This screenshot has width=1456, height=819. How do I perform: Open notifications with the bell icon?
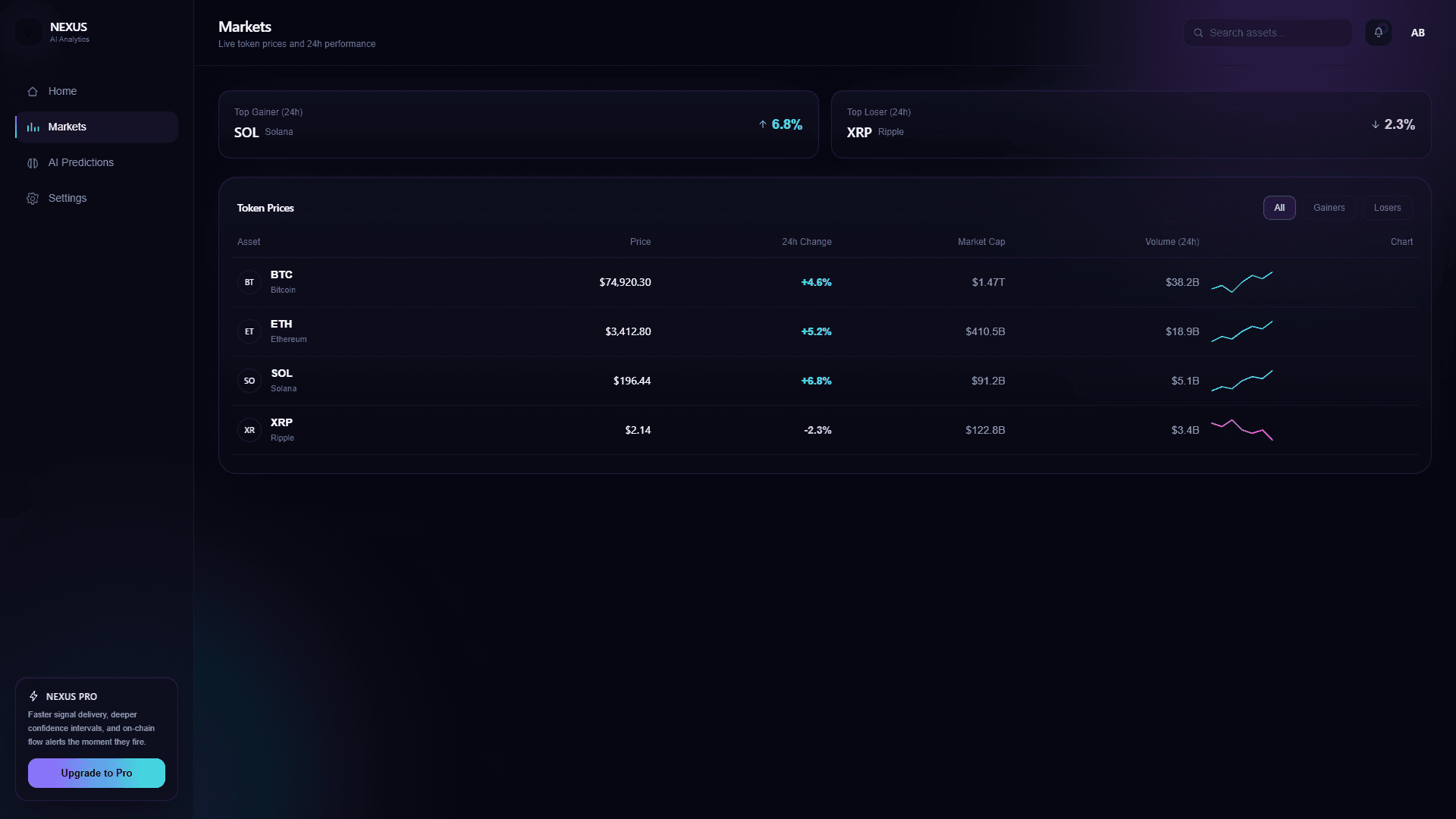tap(1379, 33)
